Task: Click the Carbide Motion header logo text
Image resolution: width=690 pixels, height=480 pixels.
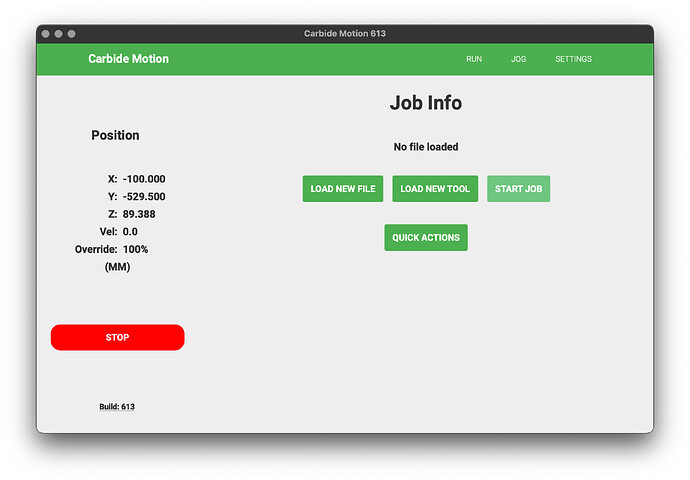Action: coord(128,59)
